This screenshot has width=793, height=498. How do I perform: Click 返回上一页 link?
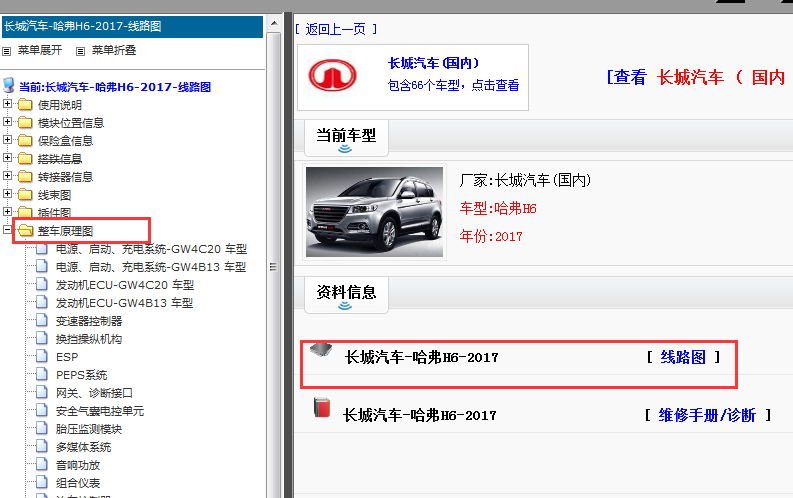pyautogui.click(x=335, y=29)
